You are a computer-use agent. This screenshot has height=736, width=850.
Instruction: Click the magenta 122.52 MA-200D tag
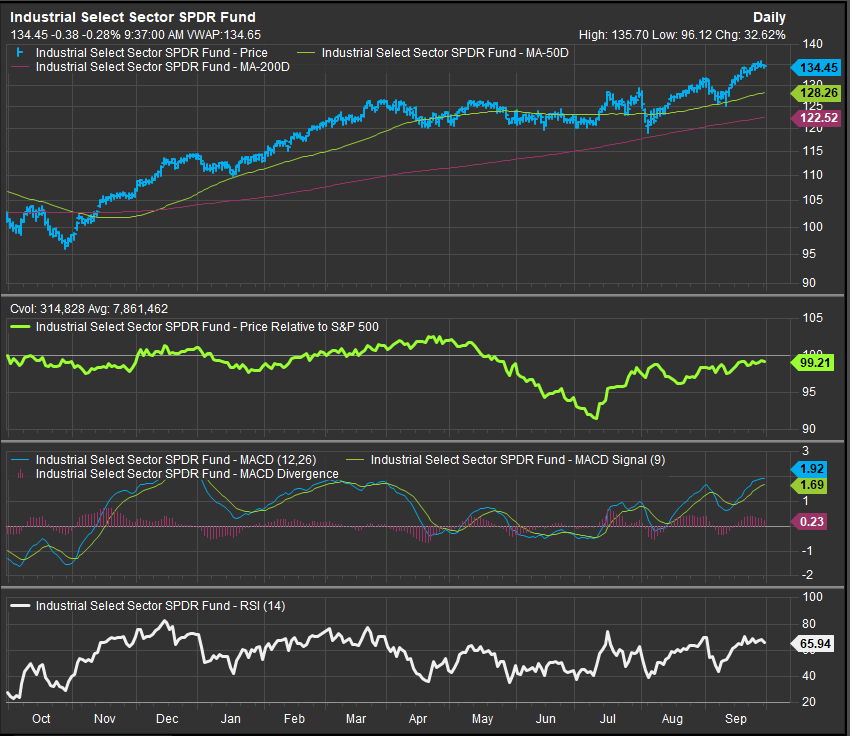point(816,118)
